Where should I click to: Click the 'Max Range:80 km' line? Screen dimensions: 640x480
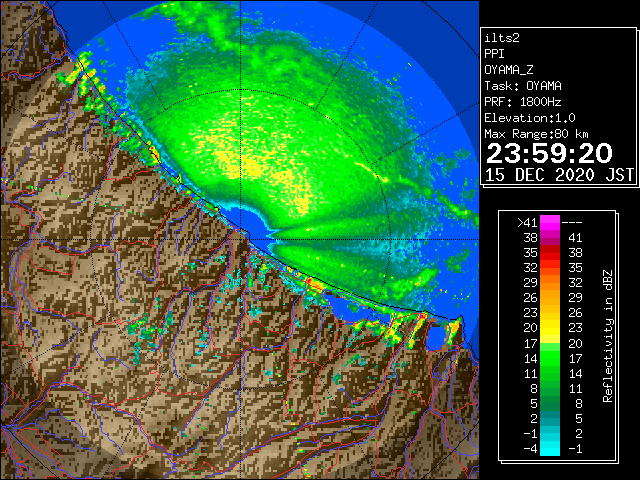click(x=536, y=134)
